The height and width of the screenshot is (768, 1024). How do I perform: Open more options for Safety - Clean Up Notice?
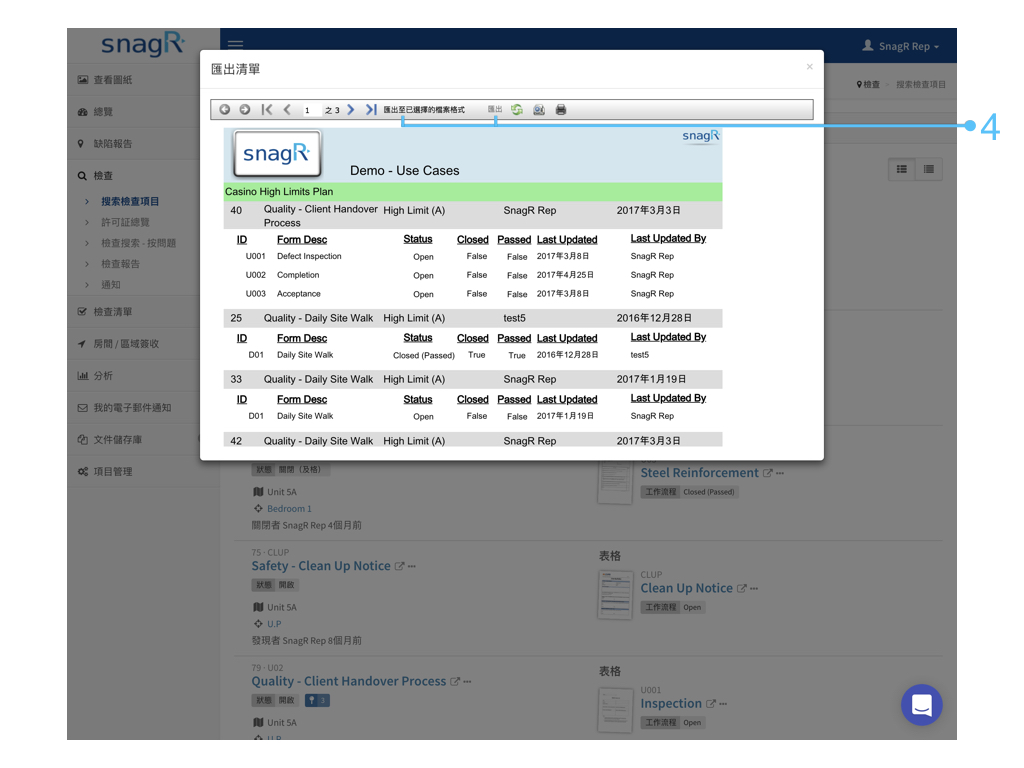pos(411,567)
